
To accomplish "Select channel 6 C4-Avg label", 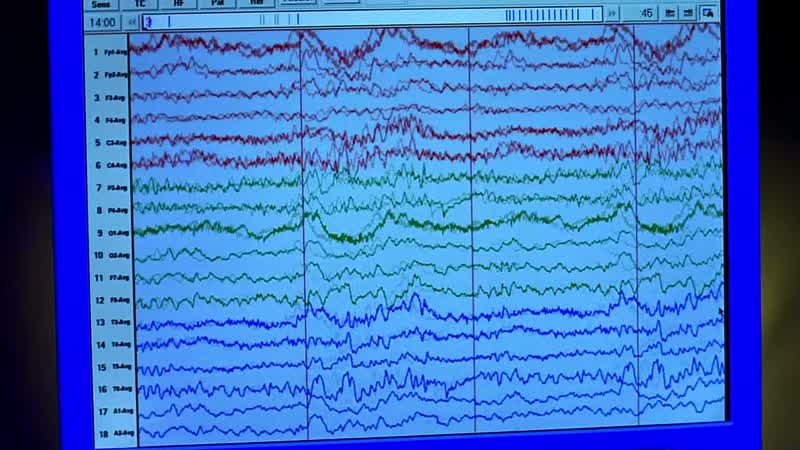I will (111, 165).
